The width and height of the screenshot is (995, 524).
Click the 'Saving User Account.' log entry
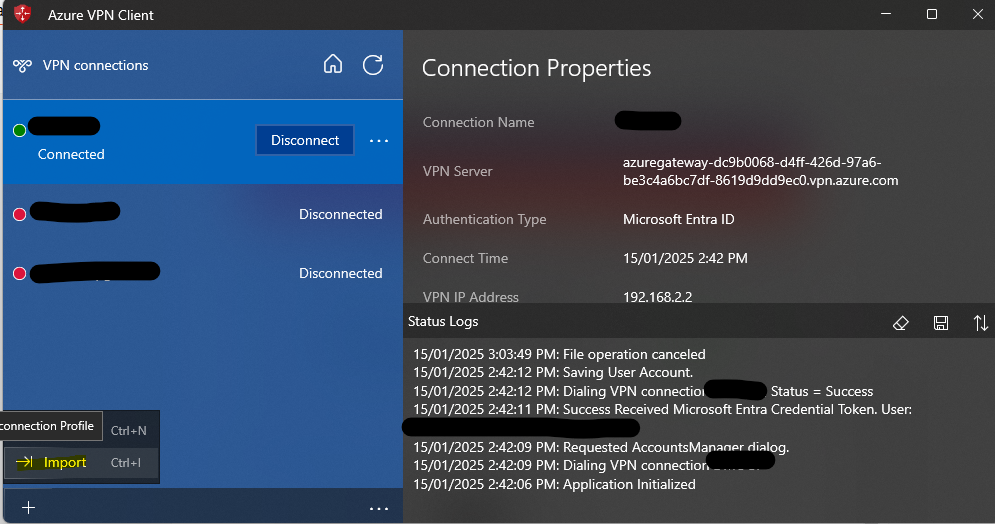tap(553, 372)
